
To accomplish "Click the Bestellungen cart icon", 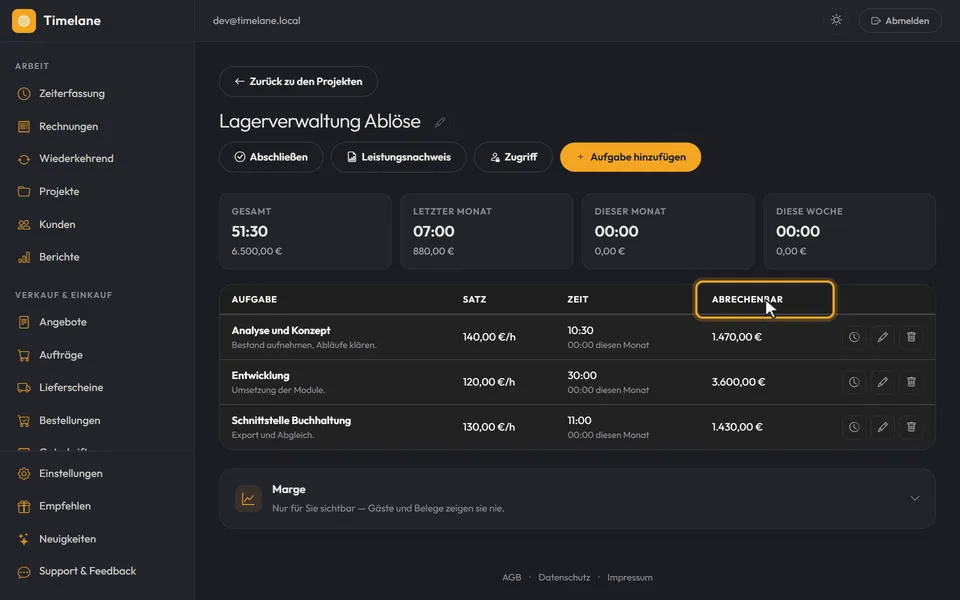I will (24, 421).
